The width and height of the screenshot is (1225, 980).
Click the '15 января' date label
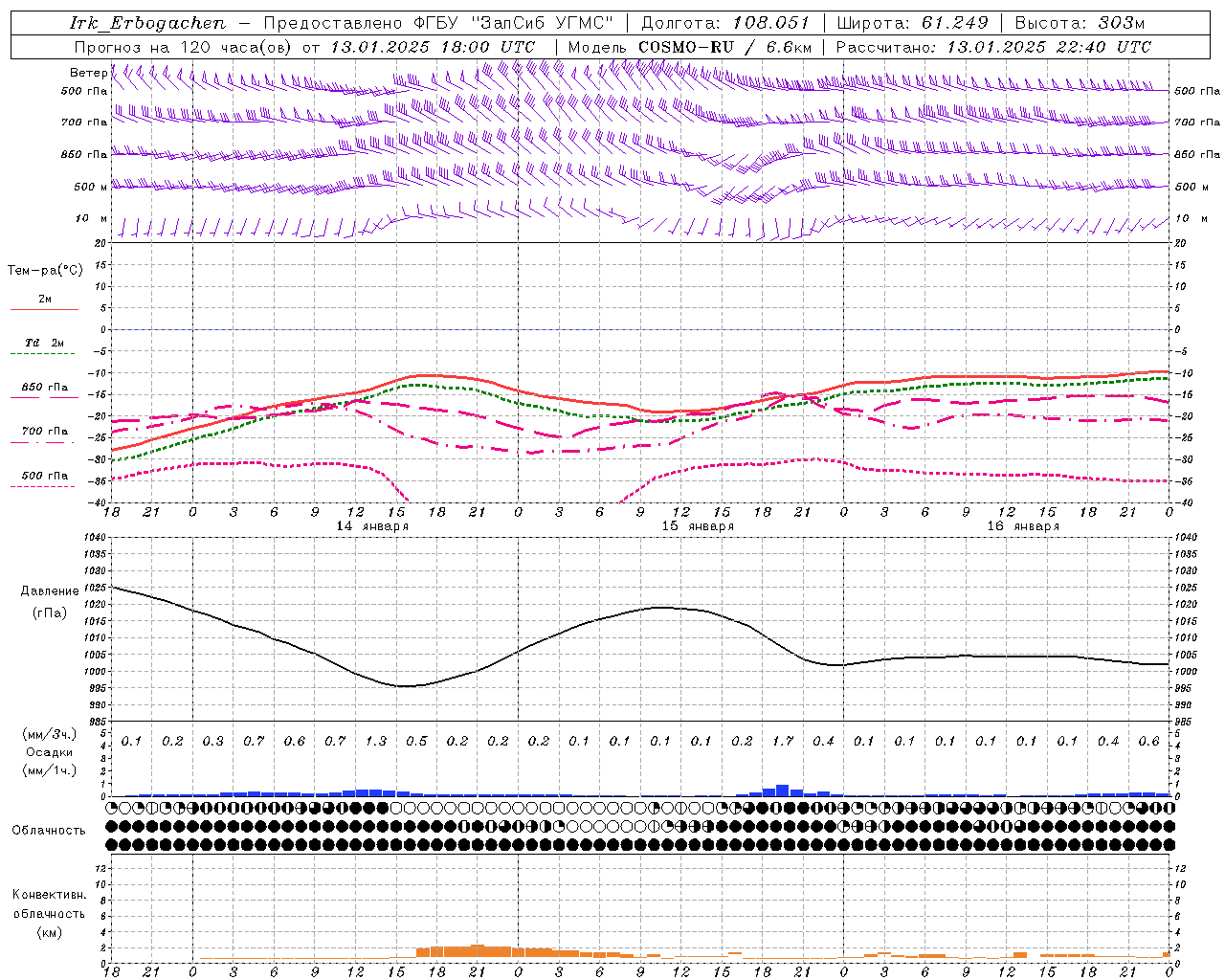pos(698,526)
